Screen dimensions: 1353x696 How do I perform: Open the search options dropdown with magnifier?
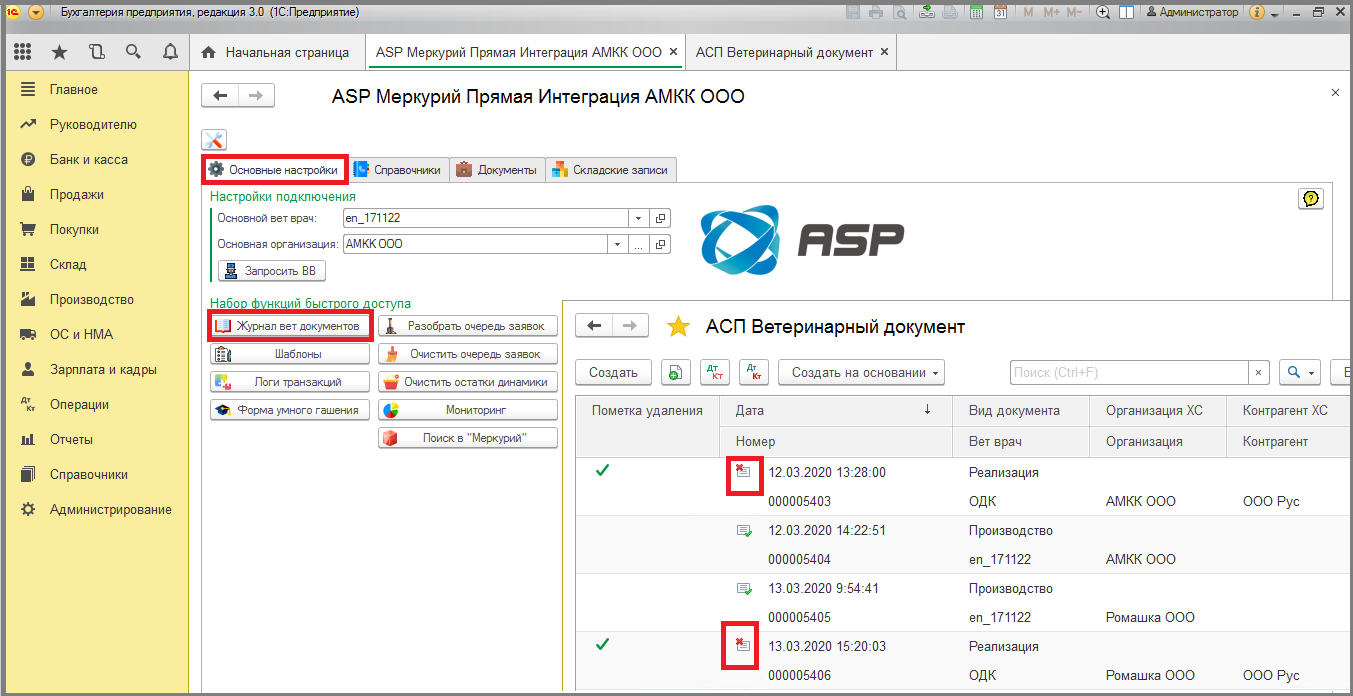(1301, 373)
